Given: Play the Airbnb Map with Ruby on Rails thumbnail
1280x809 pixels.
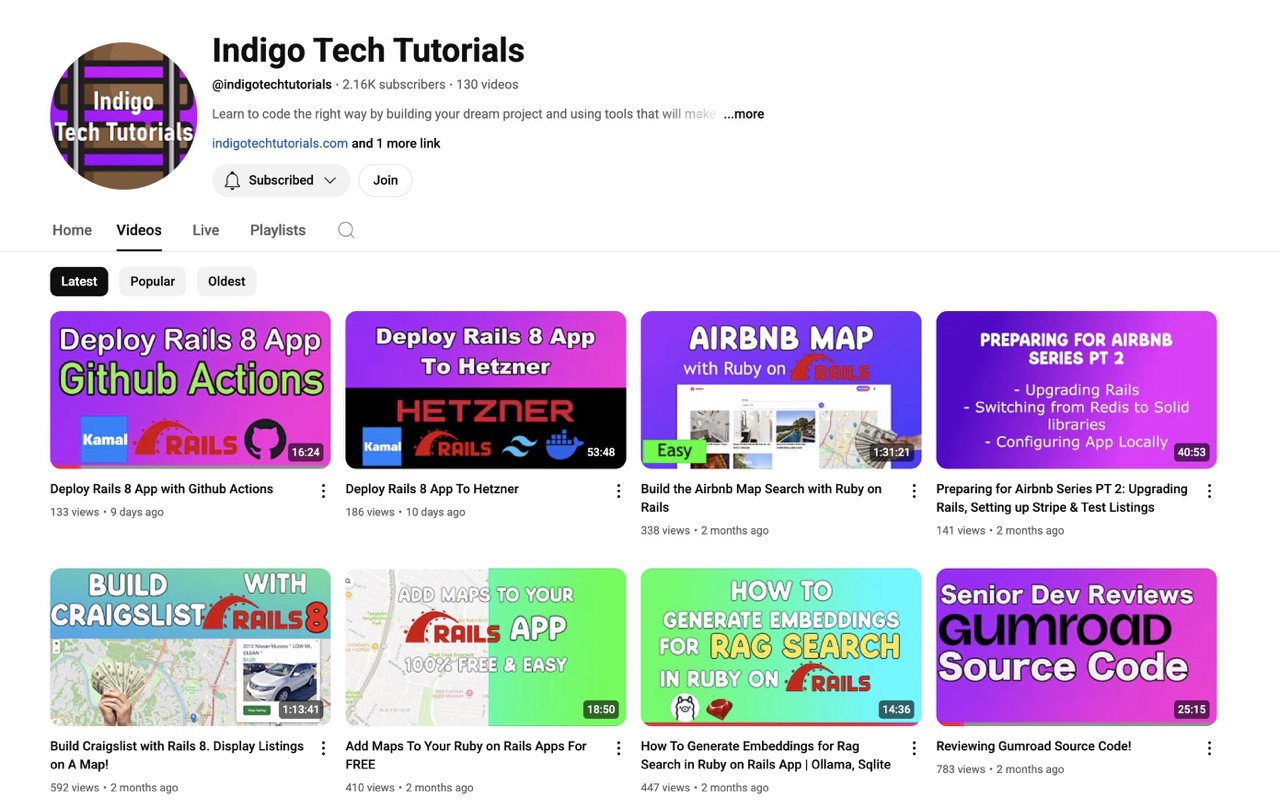Looking at the screenshot, I should click(x=781, y=390).
